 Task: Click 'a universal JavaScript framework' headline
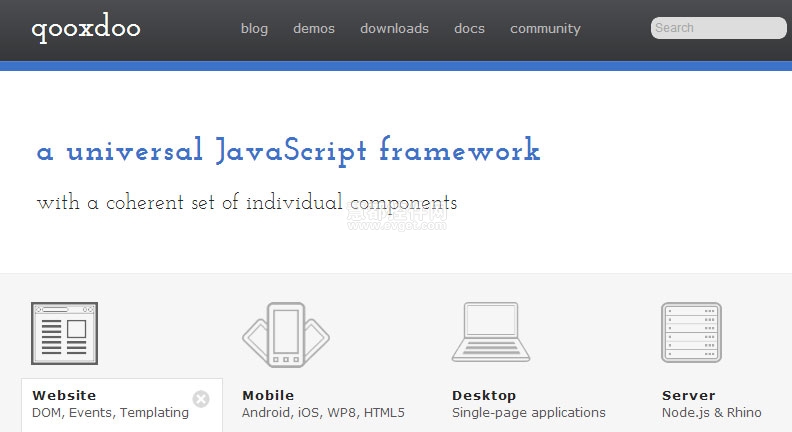tap(288, 151)
